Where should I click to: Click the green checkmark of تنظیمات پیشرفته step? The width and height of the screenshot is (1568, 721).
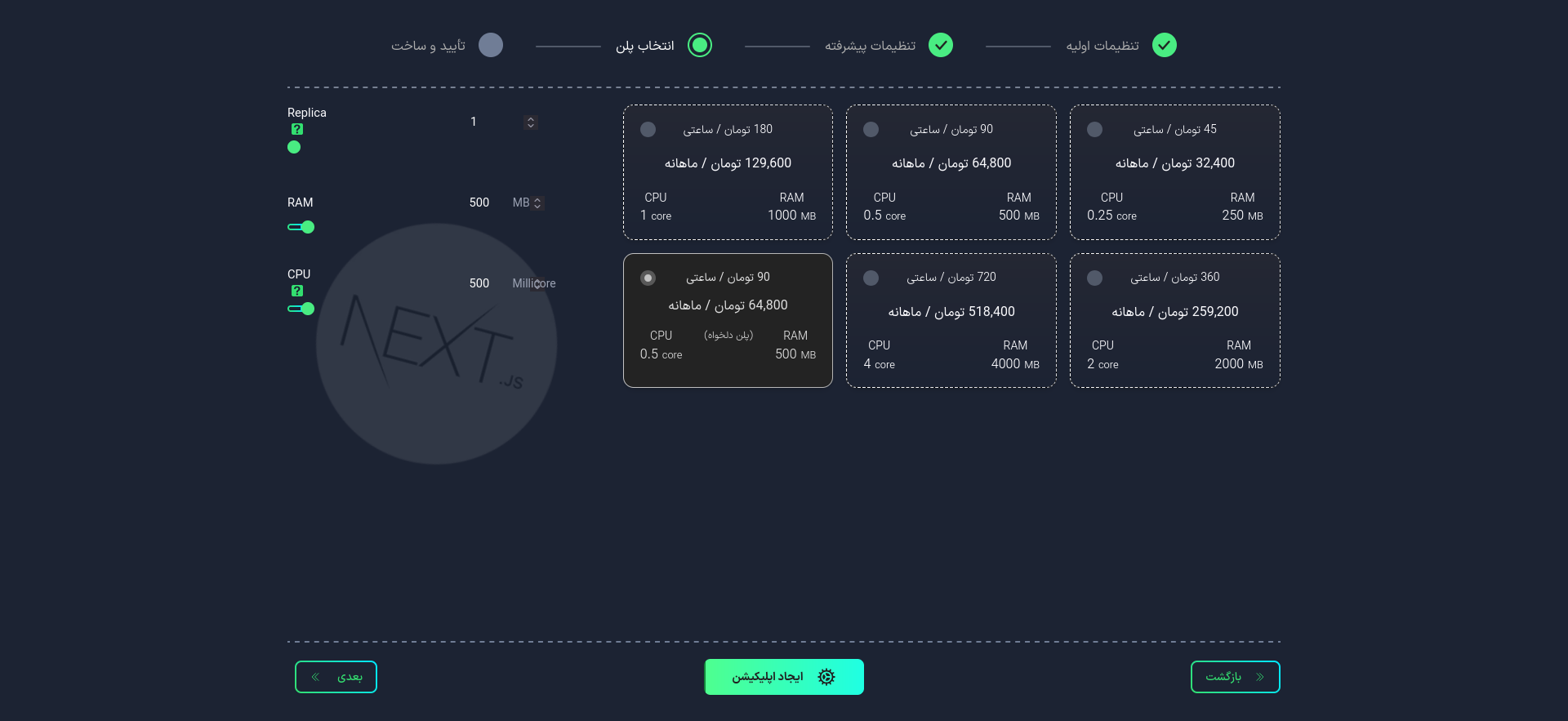point(941,45)
